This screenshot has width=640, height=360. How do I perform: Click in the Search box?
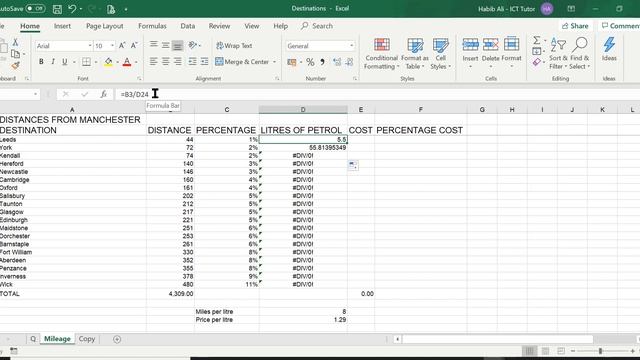[x=317, y=26]
